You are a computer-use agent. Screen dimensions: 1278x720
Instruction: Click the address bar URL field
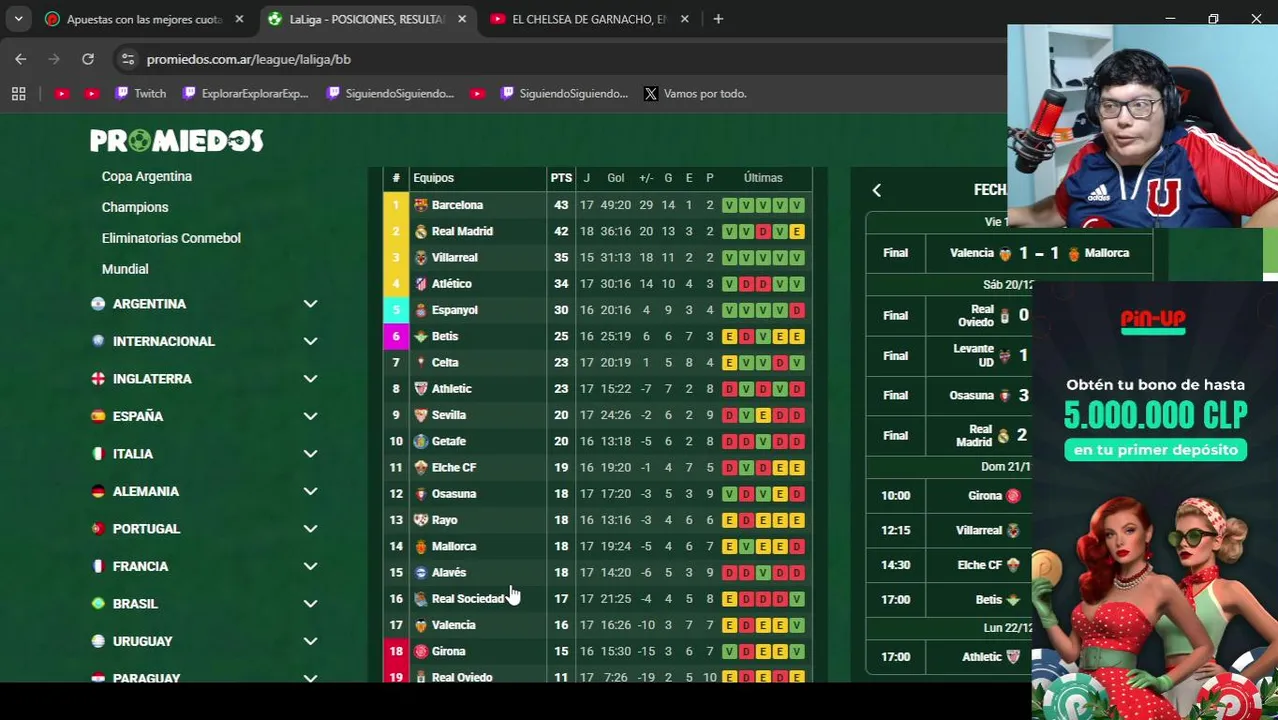point(560,59)
